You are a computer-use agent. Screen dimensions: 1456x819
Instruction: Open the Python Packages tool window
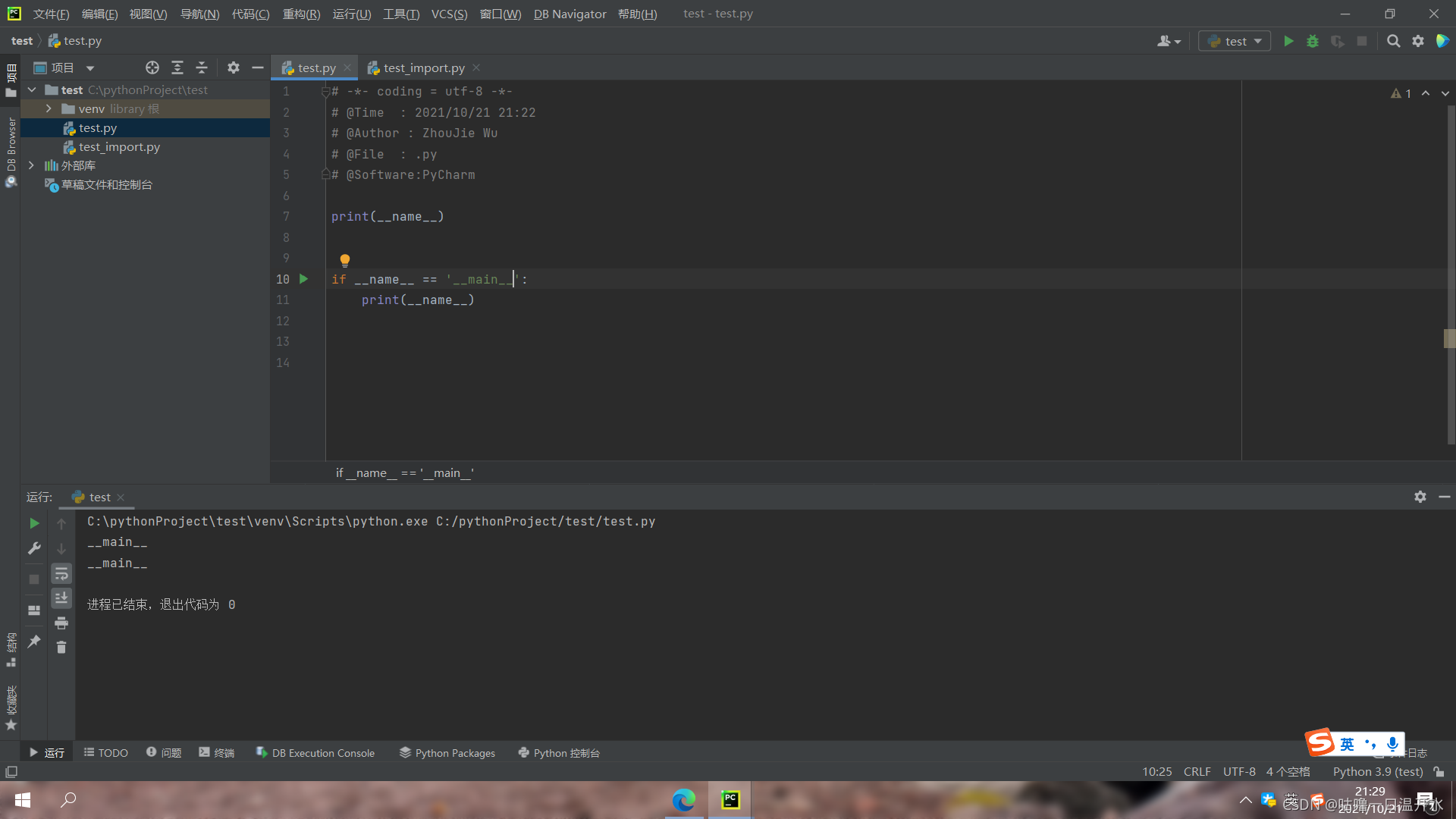(x=447, y=752)
